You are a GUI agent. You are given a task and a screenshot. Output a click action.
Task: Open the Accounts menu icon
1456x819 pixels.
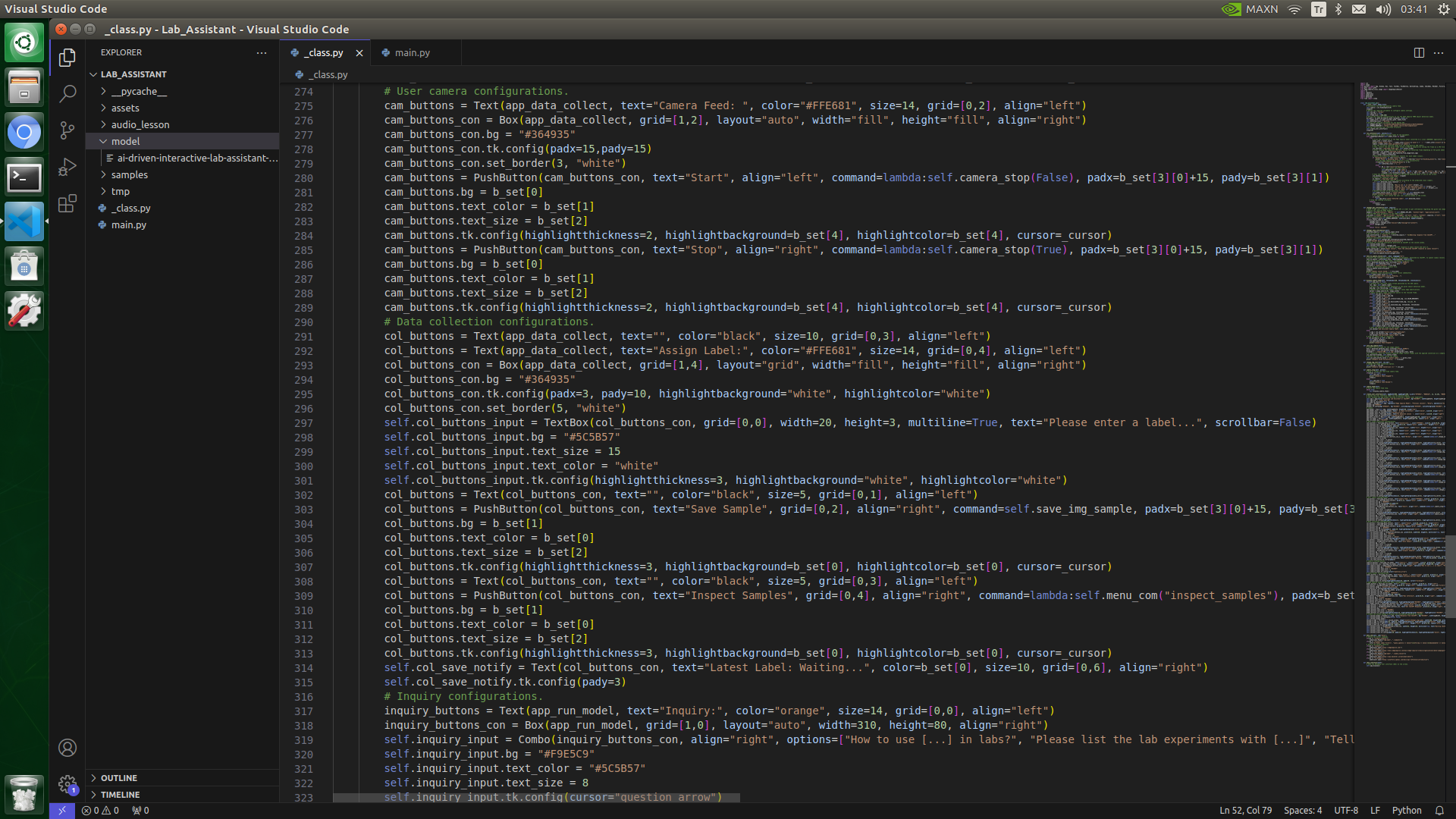point(67,748)
